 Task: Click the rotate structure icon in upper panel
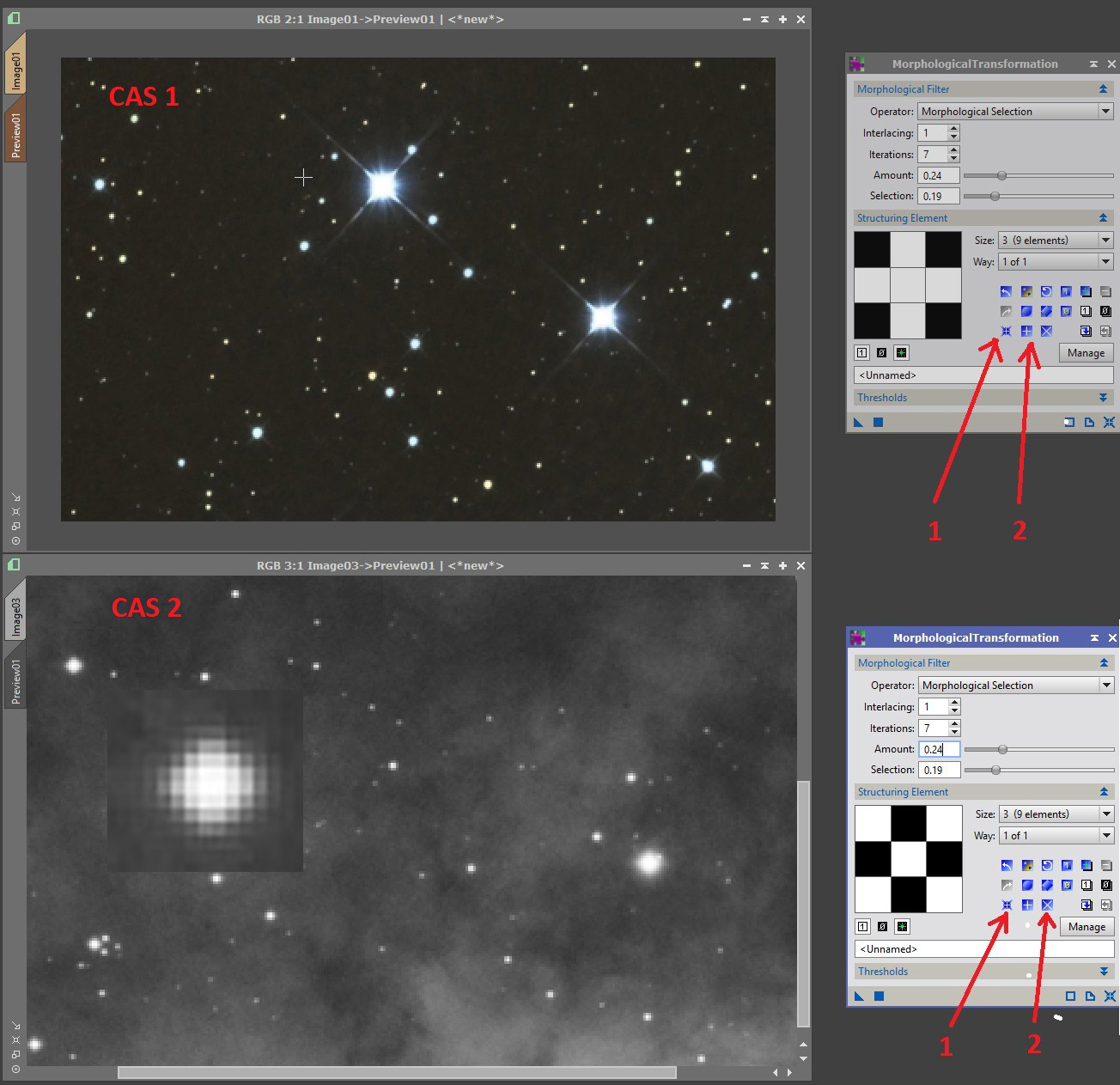click(x=1046, y=292)
